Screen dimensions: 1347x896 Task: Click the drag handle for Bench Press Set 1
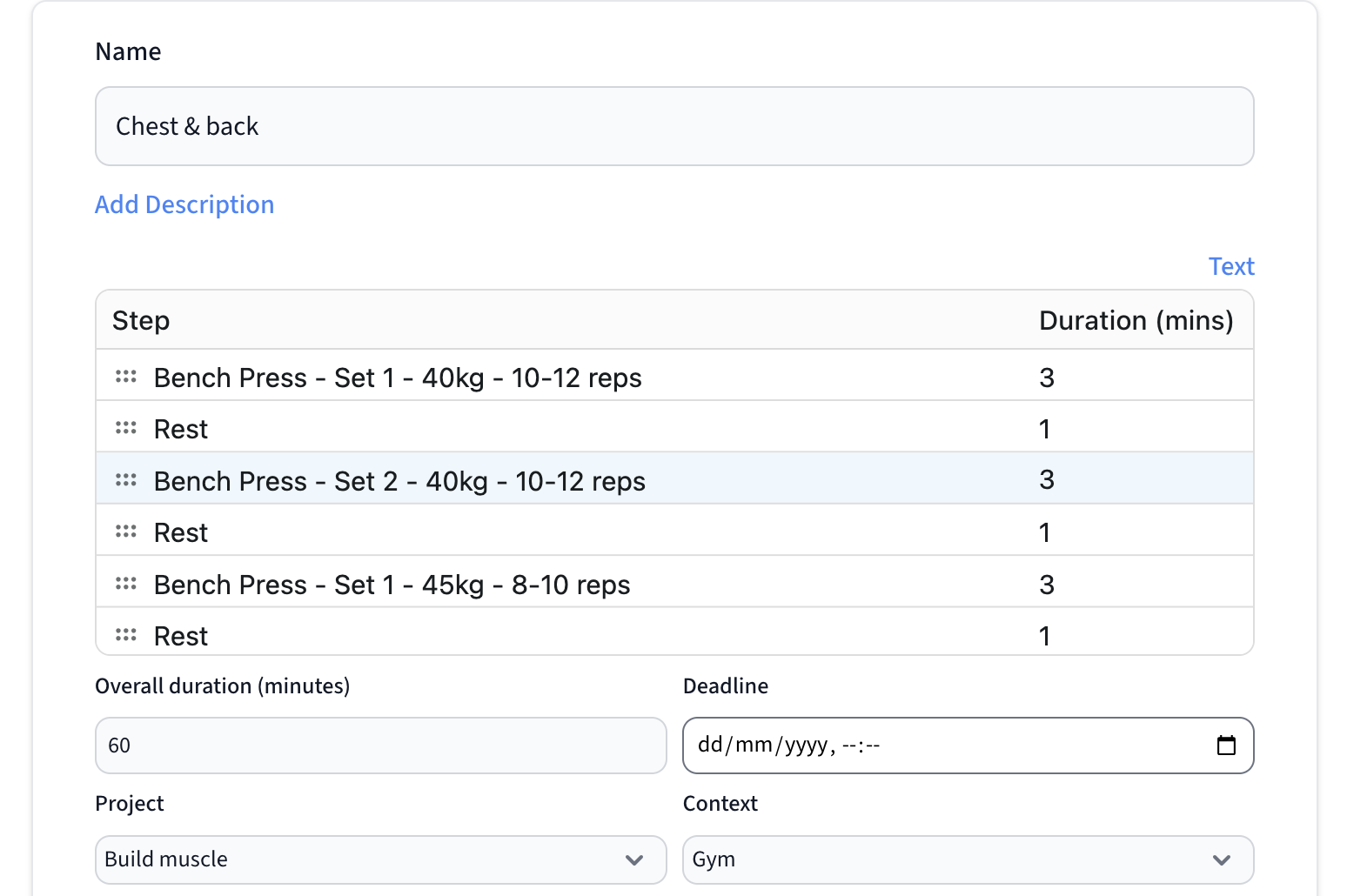tap(126, 376)
